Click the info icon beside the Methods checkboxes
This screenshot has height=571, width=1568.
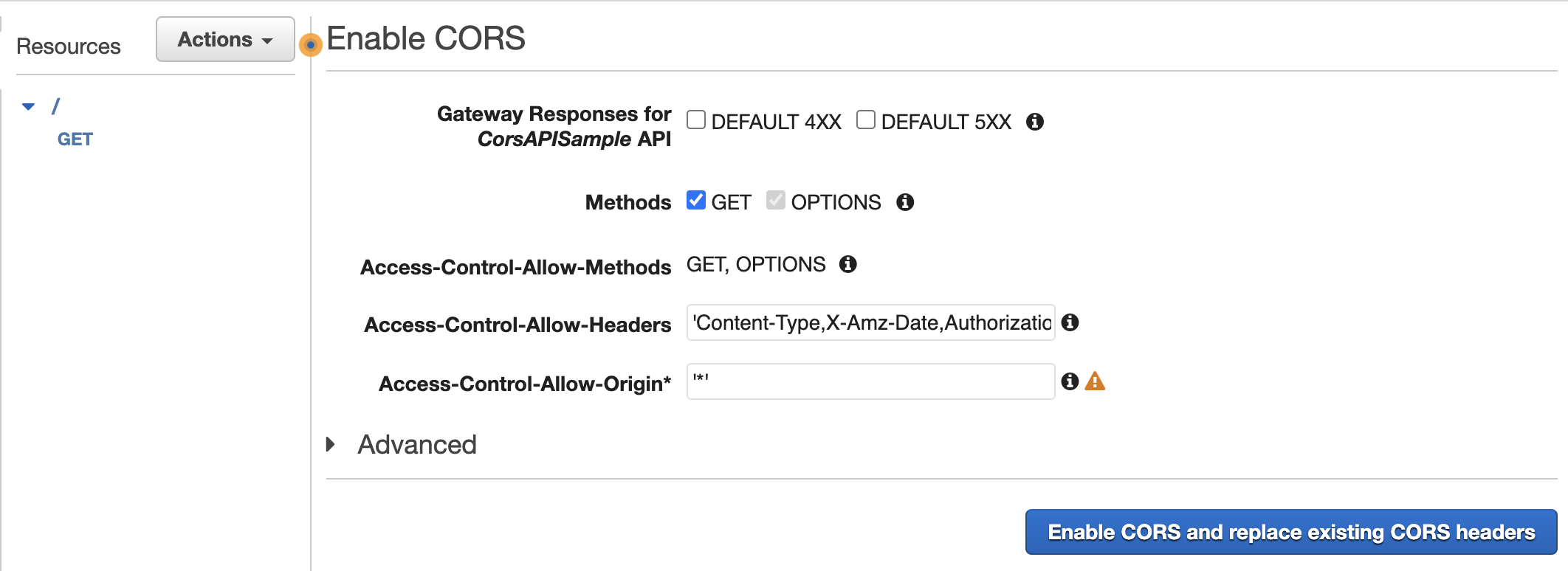point(907,201)
